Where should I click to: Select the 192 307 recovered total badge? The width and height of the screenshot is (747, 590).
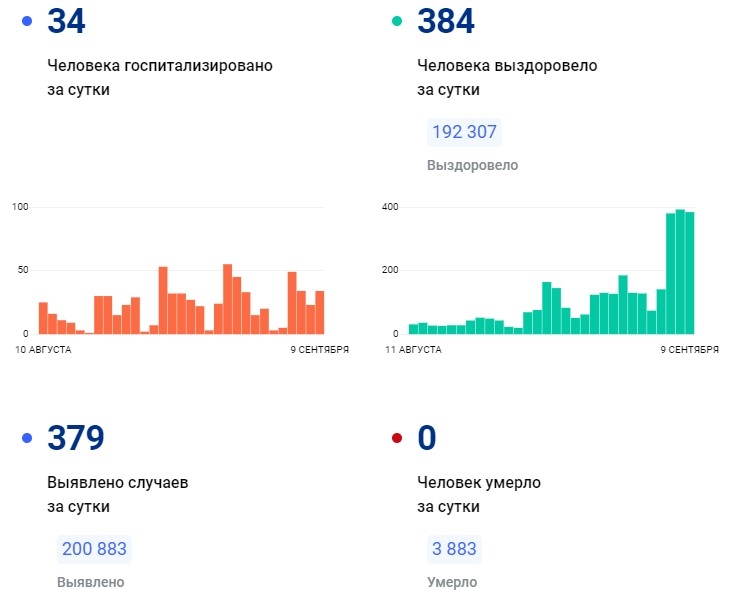[x=463, y=132]
